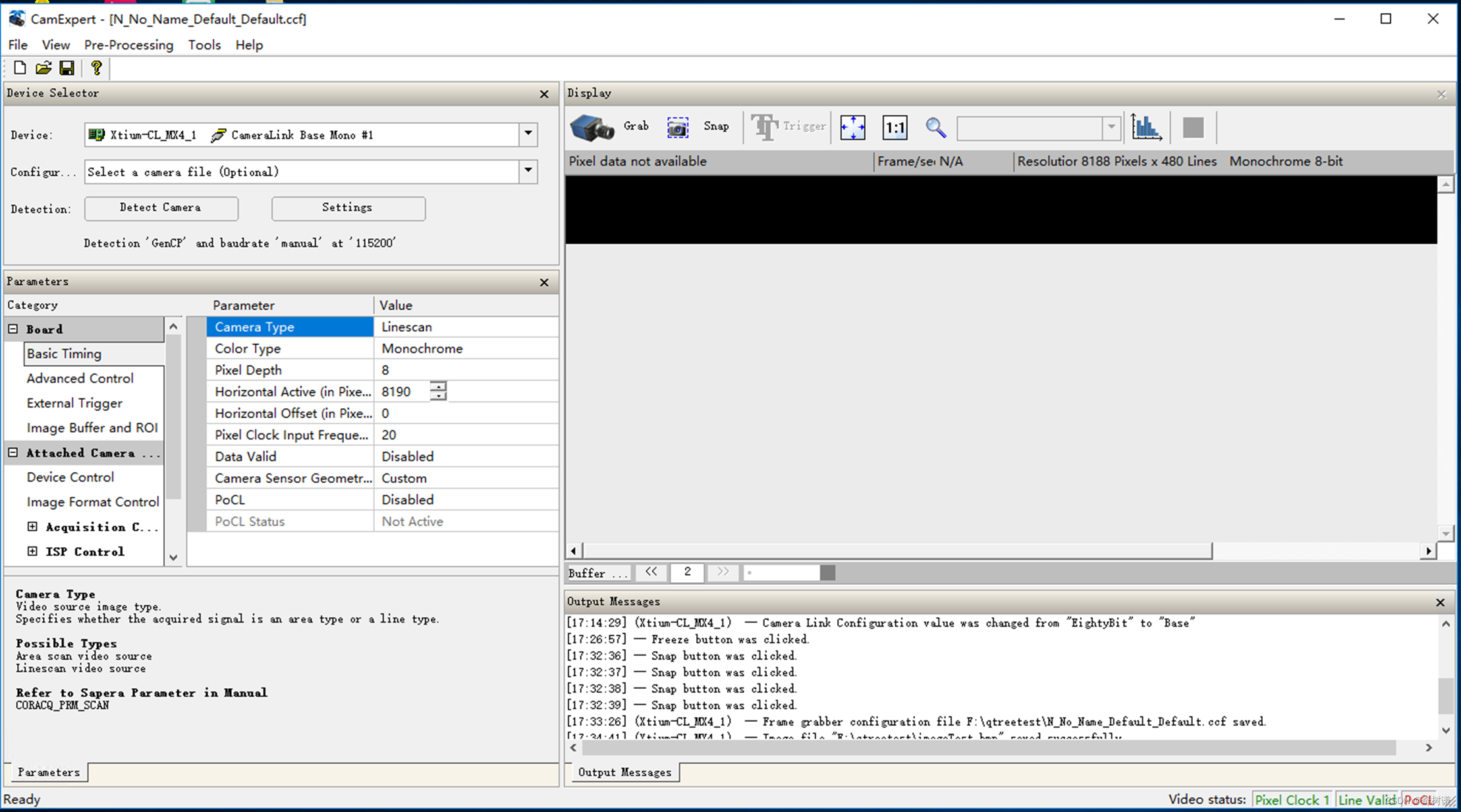The height and width of the screenshot is (812, 1461).
Task: Open the camera file Configuration dropdown
Action: 528,171
